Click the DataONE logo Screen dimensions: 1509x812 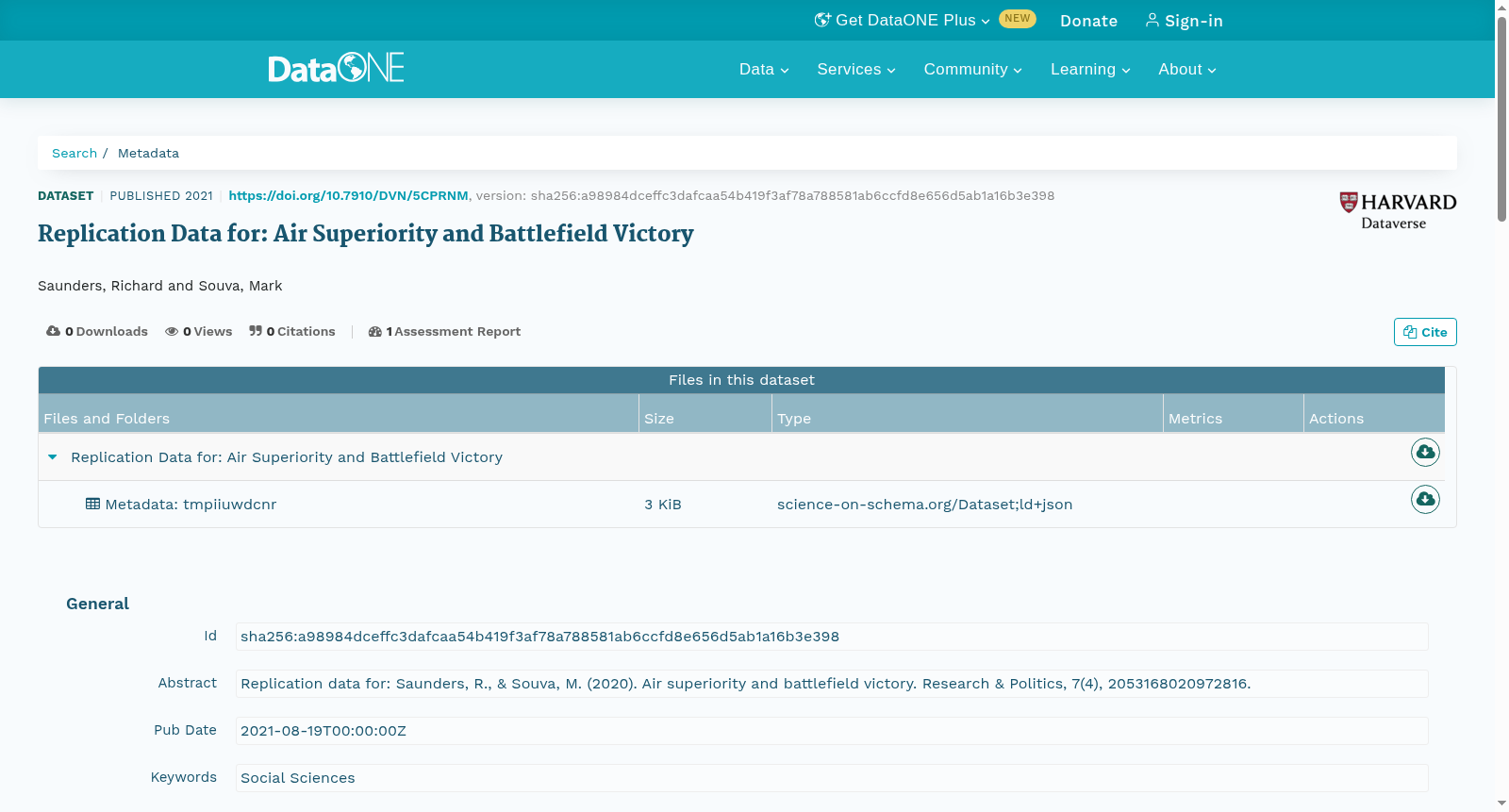coord(336,68)
